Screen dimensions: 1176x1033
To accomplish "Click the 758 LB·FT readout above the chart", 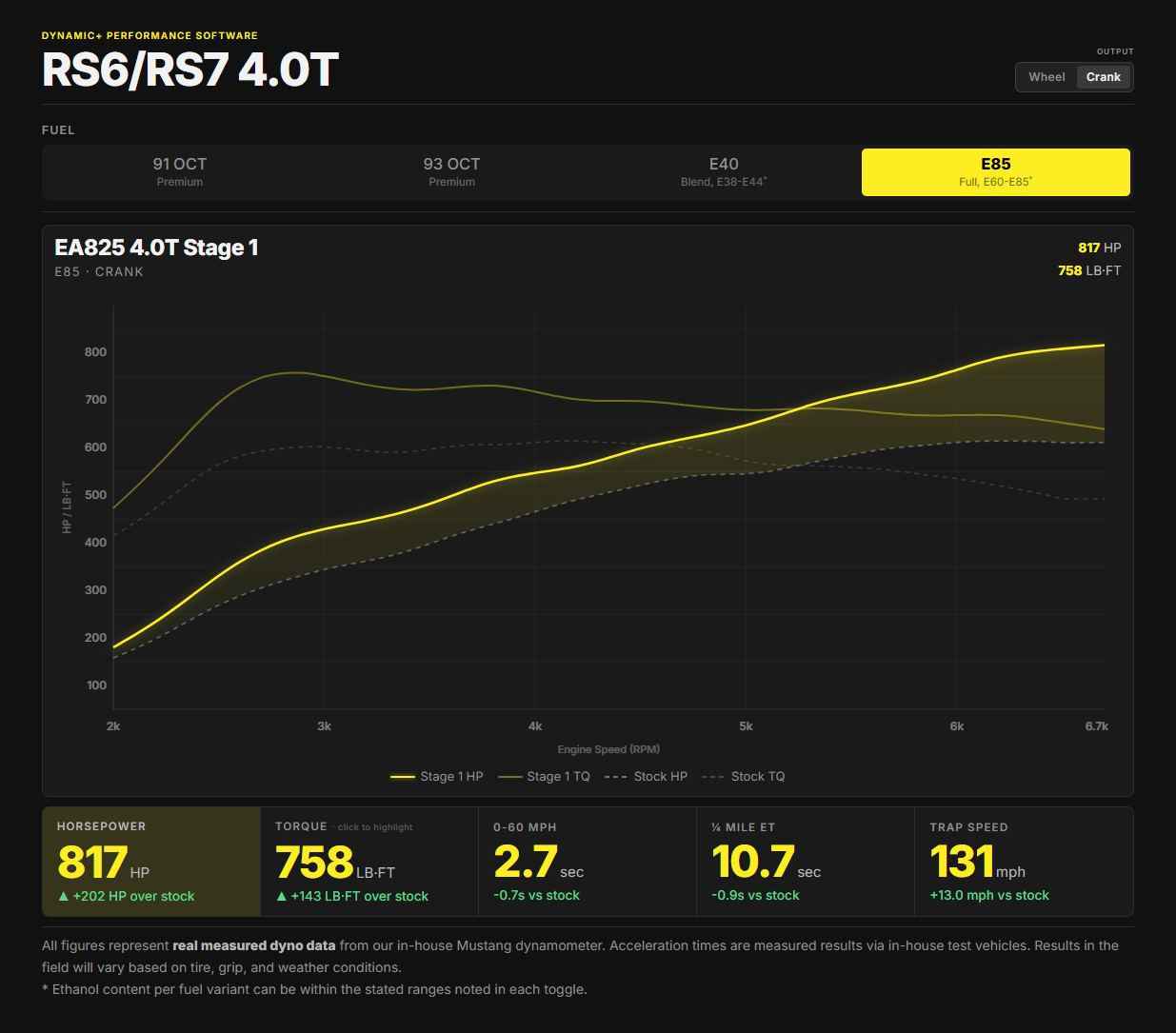I will click(1089, 270).
